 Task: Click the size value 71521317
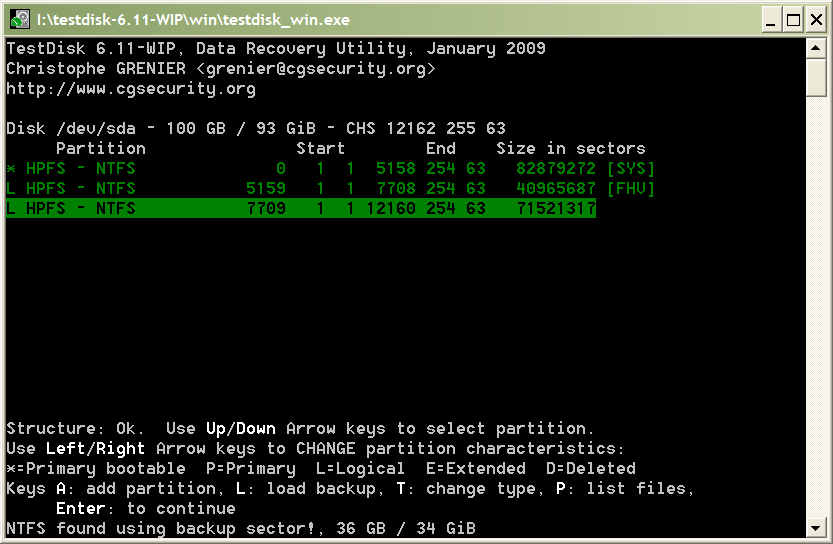coord(556,208)
